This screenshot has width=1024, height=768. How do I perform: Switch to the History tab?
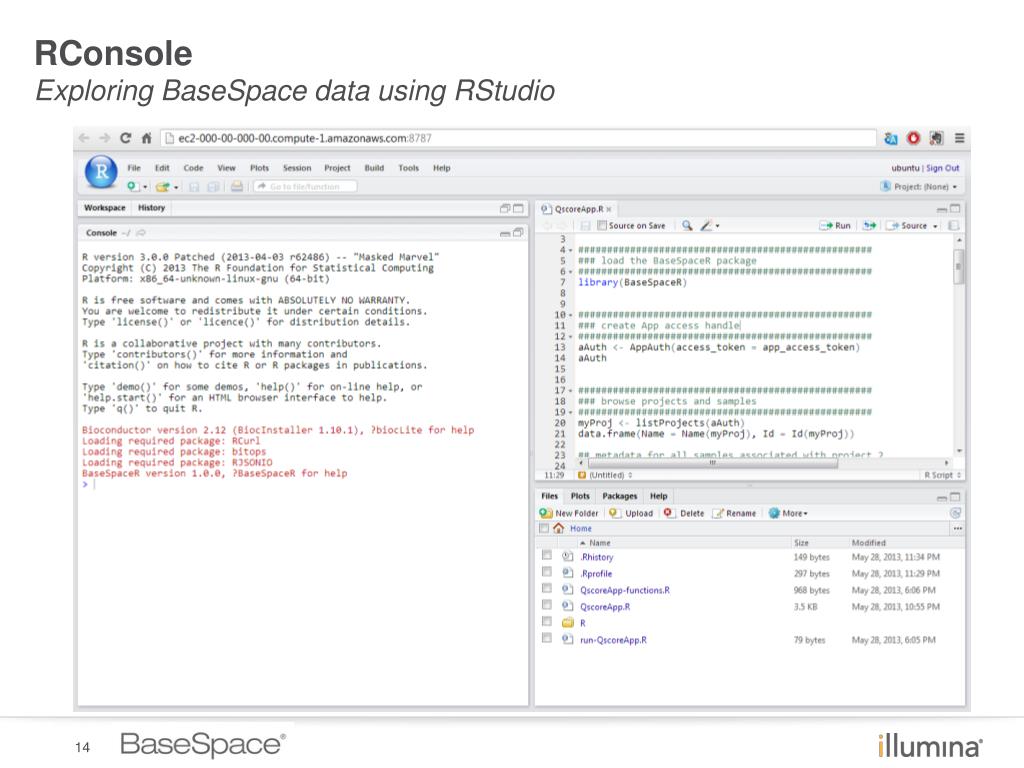click(152, 208)
